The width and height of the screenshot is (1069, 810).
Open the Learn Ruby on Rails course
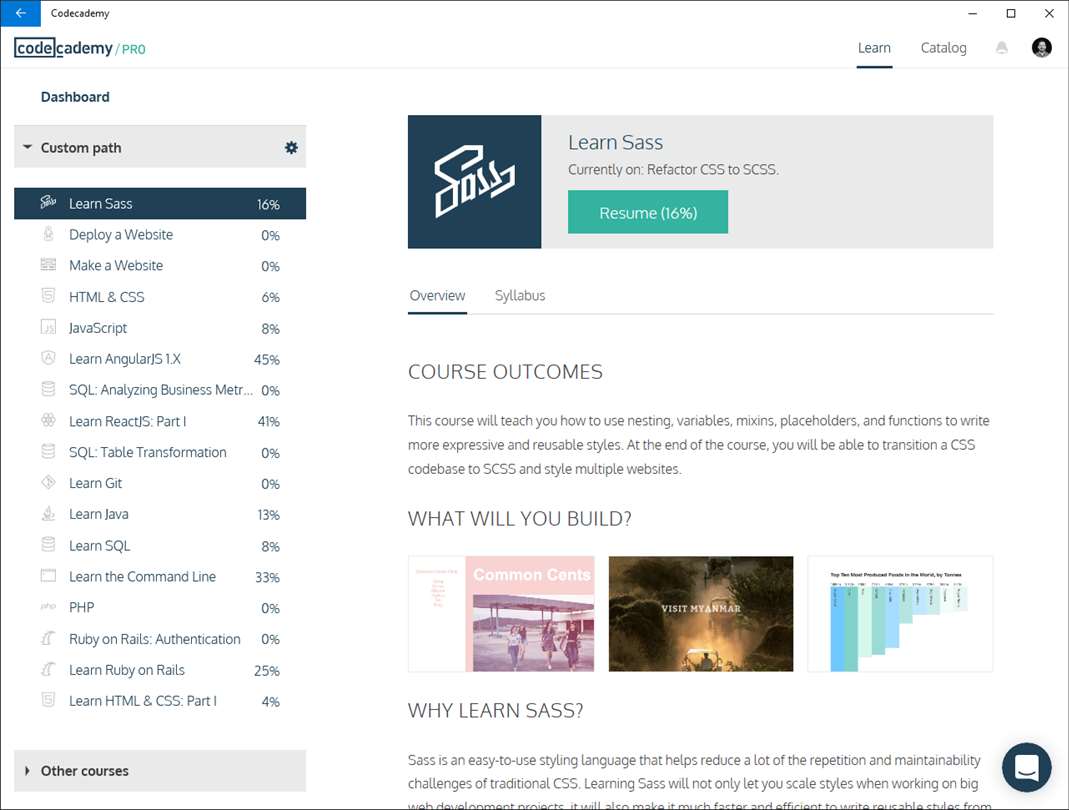pyautogui.click(x=160, y=670)
